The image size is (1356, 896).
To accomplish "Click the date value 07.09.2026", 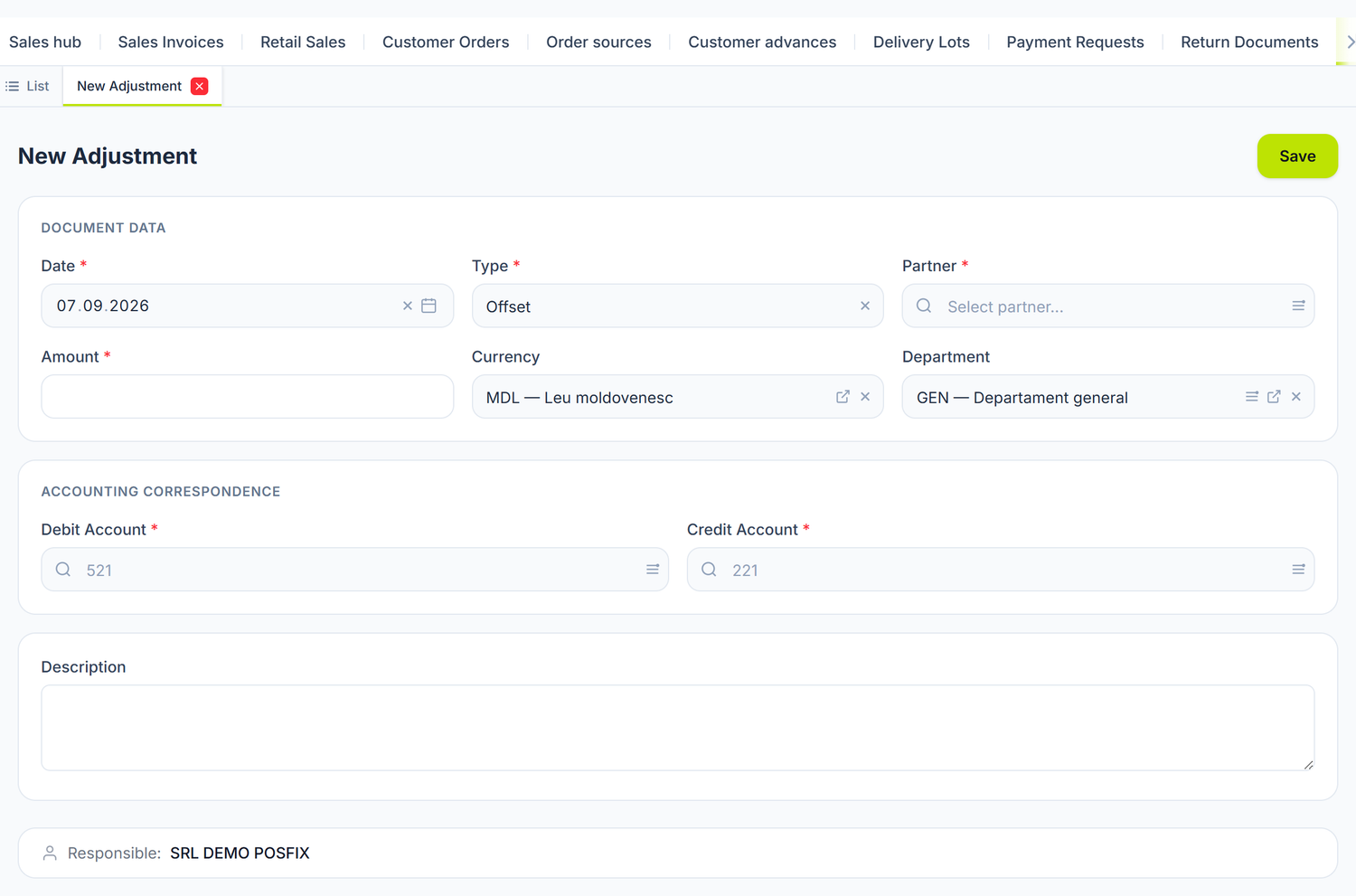I will (x=103, y=306).
